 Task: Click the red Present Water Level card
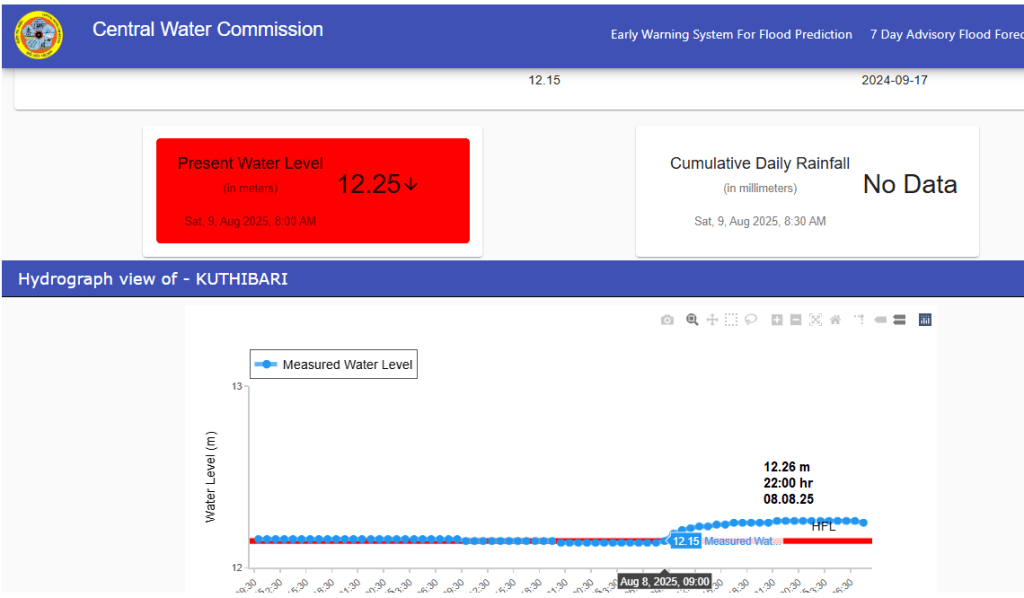tap(312, 191)
